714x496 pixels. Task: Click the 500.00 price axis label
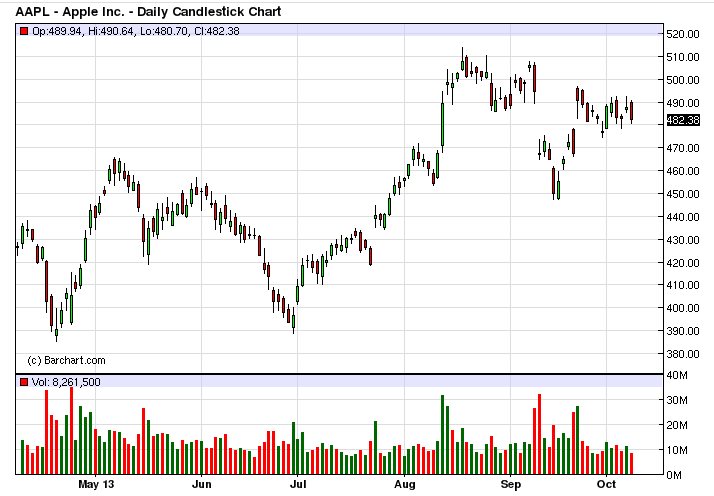click(683, 80)
